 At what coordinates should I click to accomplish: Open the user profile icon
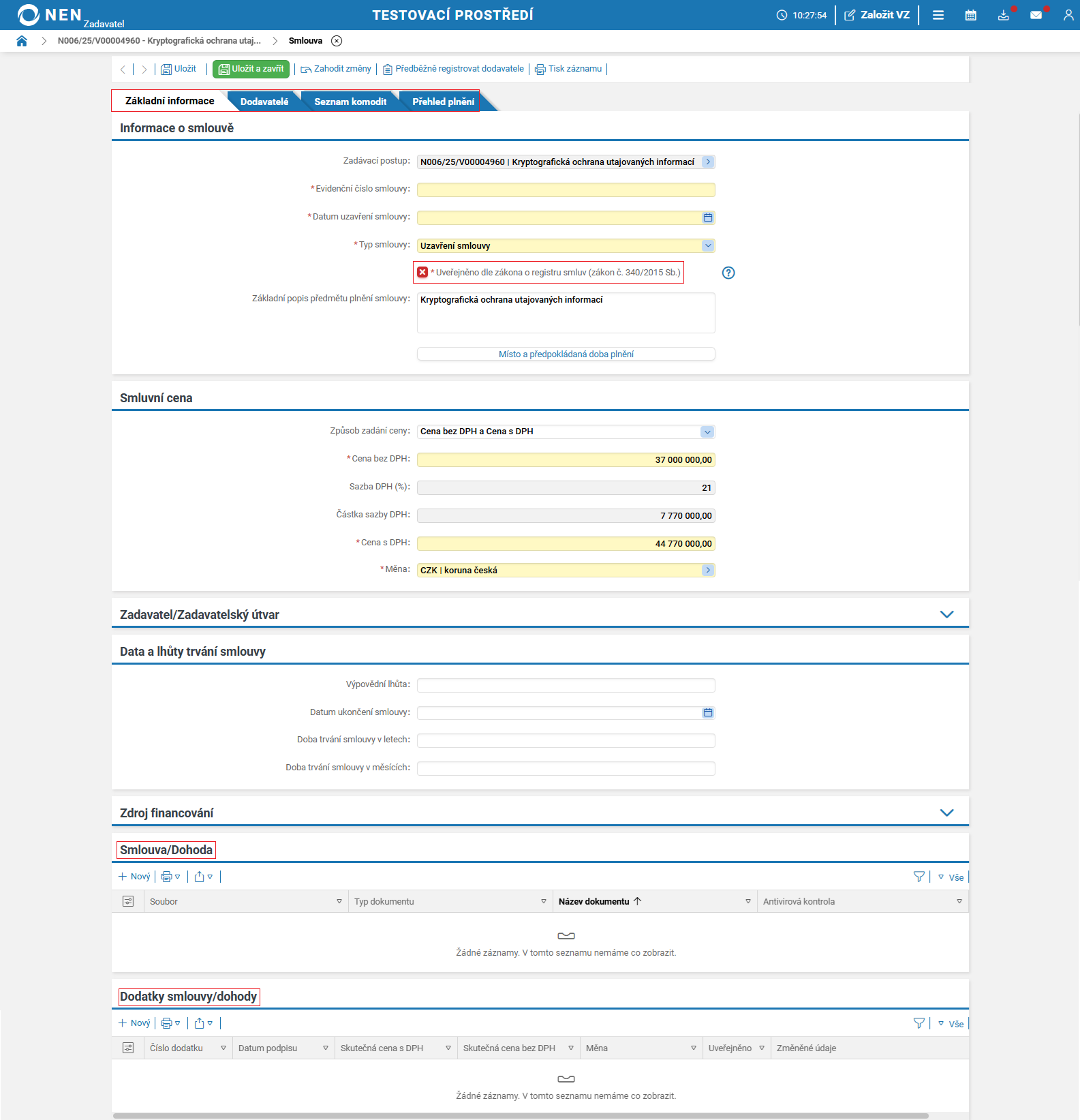click(1068, 15)
